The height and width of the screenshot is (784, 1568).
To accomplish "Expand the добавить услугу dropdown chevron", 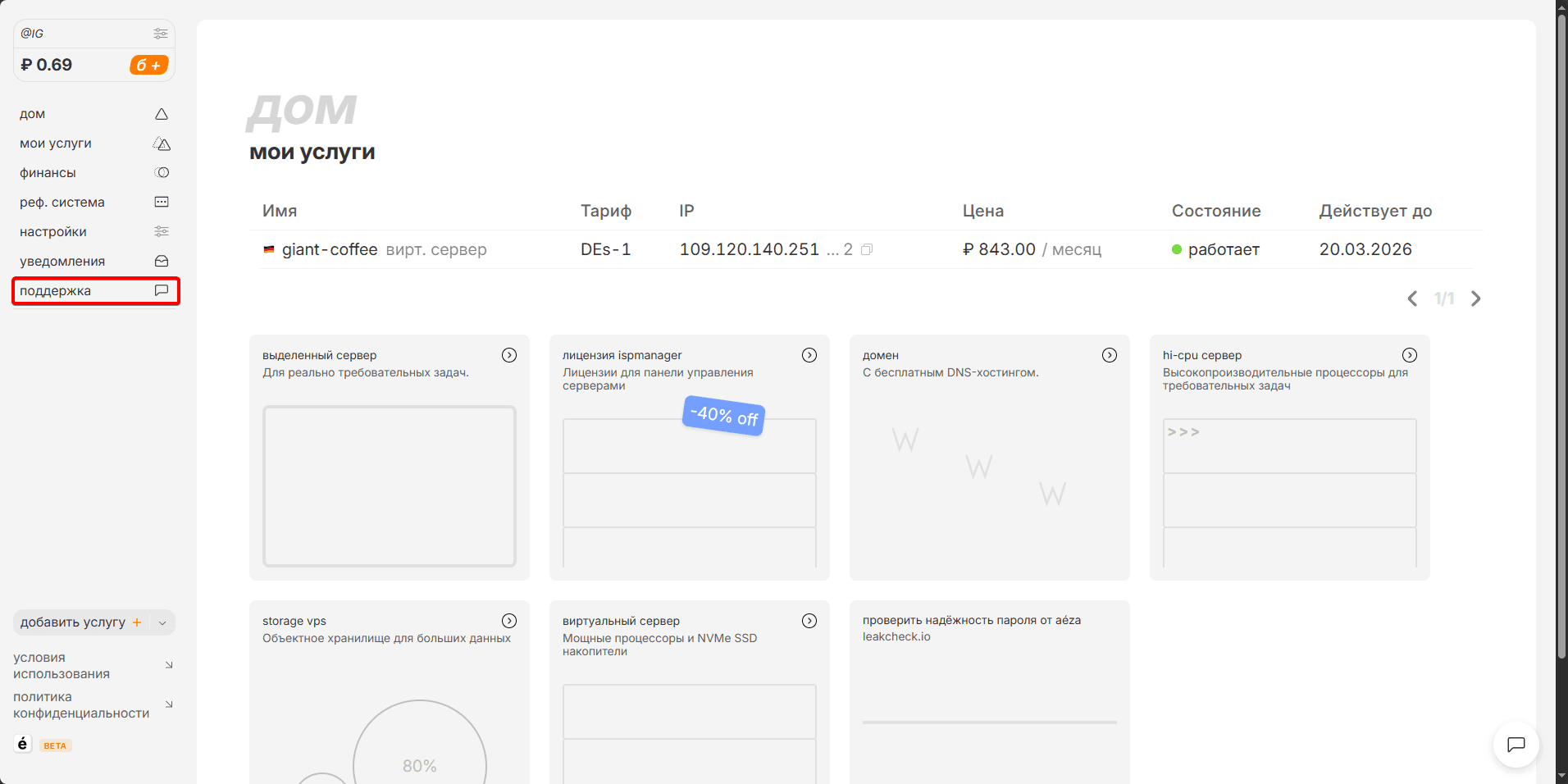I will 162,623.
